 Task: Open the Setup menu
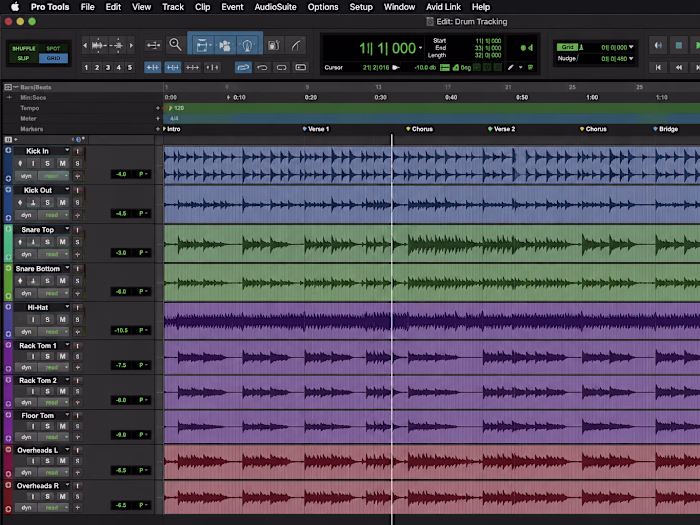pos(361,7)
